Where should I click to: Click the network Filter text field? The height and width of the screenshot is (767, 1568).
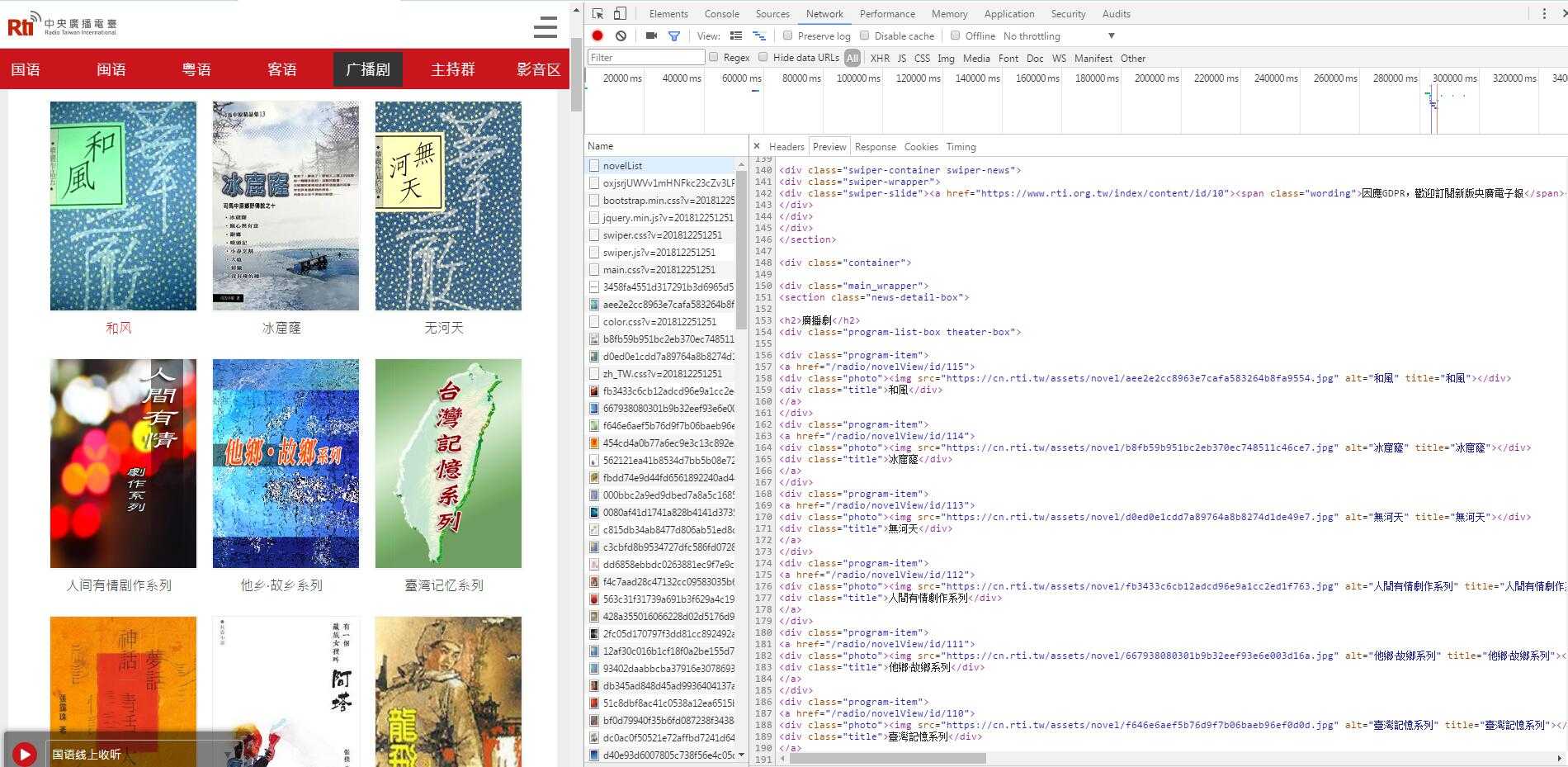(x=646, y=57)
